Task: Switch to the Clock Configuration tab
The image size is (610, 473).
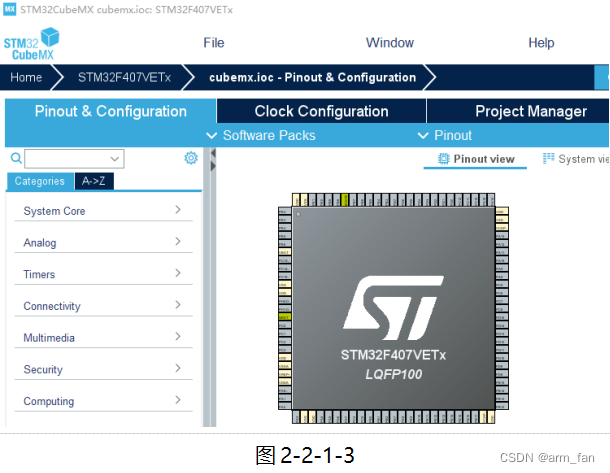Action: point(321,111)
